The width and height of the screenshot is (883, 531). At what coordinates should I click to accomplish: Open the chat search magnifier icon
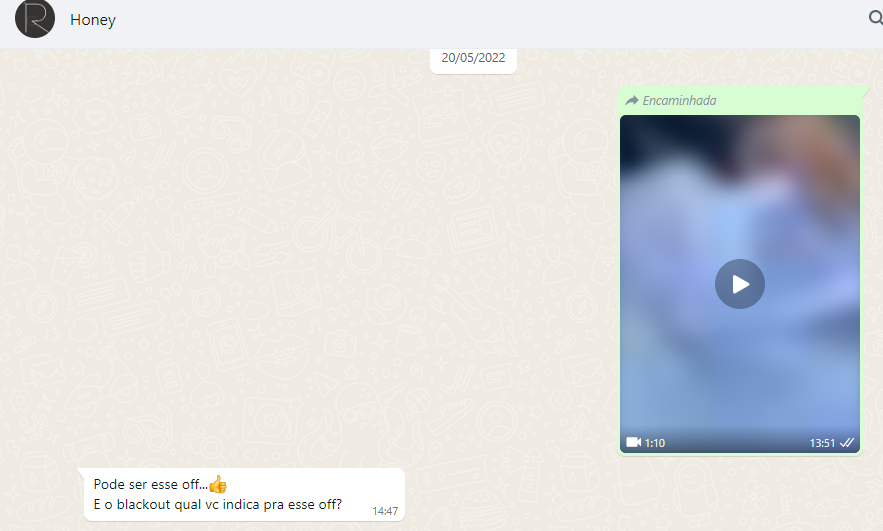[876, 18]
